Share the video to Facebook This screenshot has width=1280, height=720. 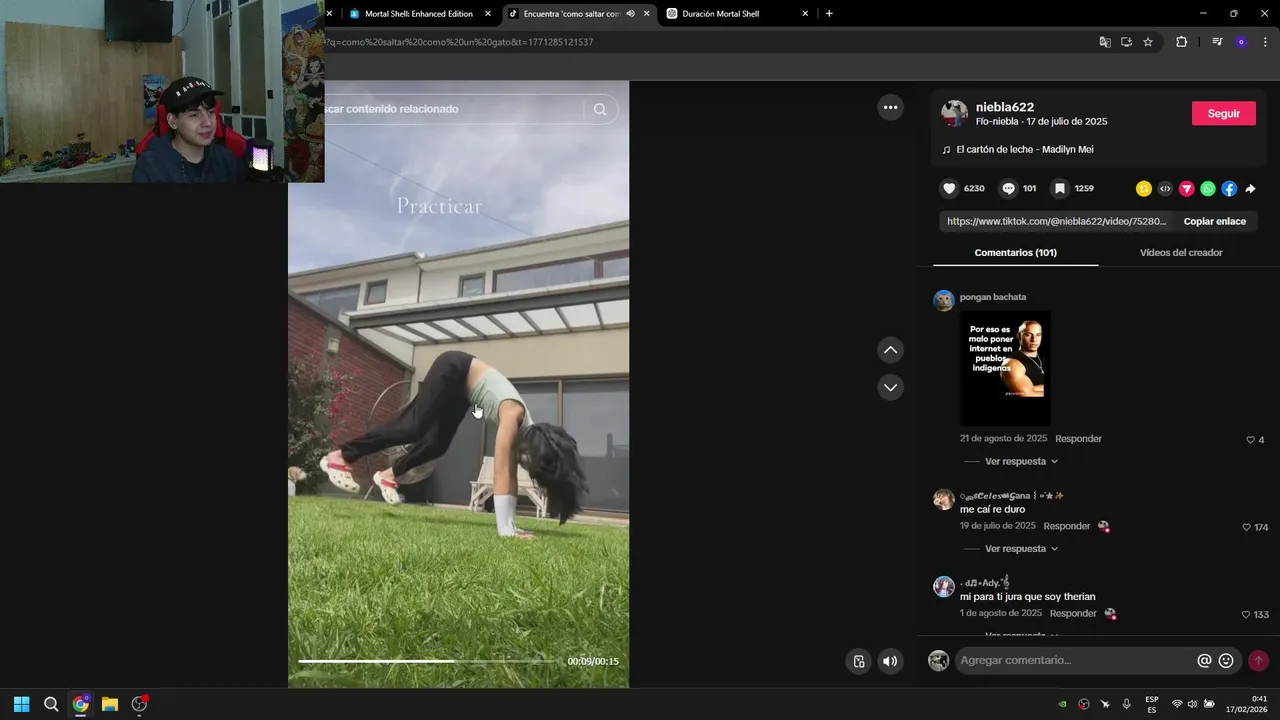1229,188
